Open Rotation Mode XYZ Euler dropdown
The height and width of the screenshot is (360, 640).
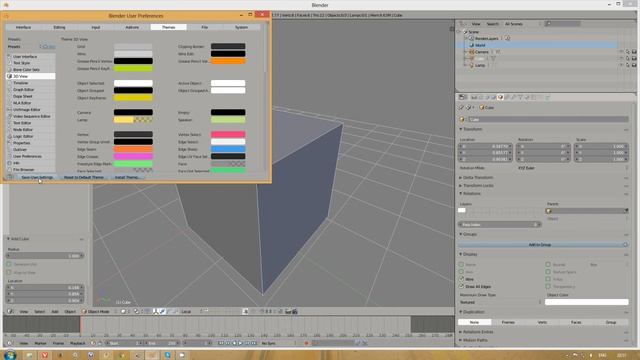click(x=573, y=168)
